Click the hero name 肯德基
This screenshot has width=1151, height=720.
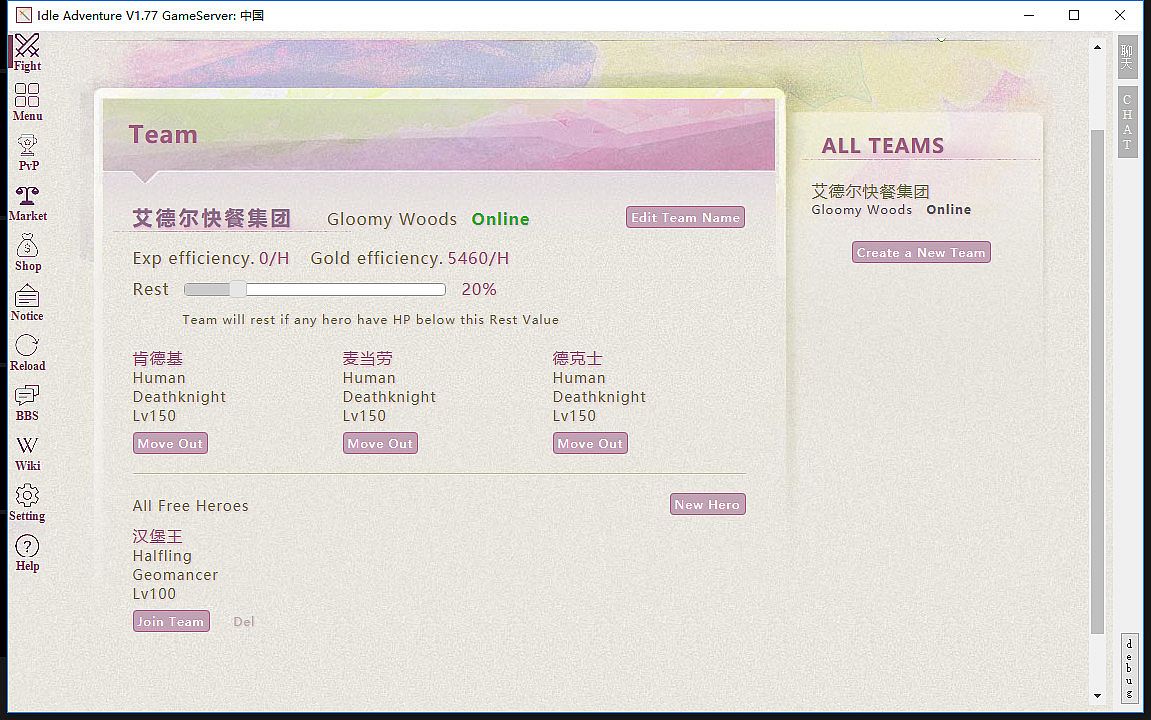tap(158, 358)
